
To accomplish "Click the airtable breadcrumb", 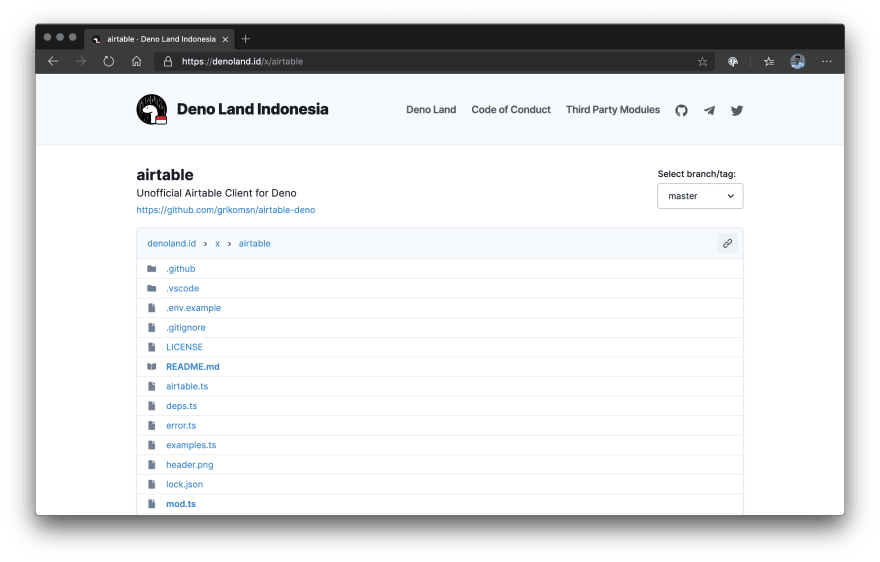I will click(x=254, y=243).
